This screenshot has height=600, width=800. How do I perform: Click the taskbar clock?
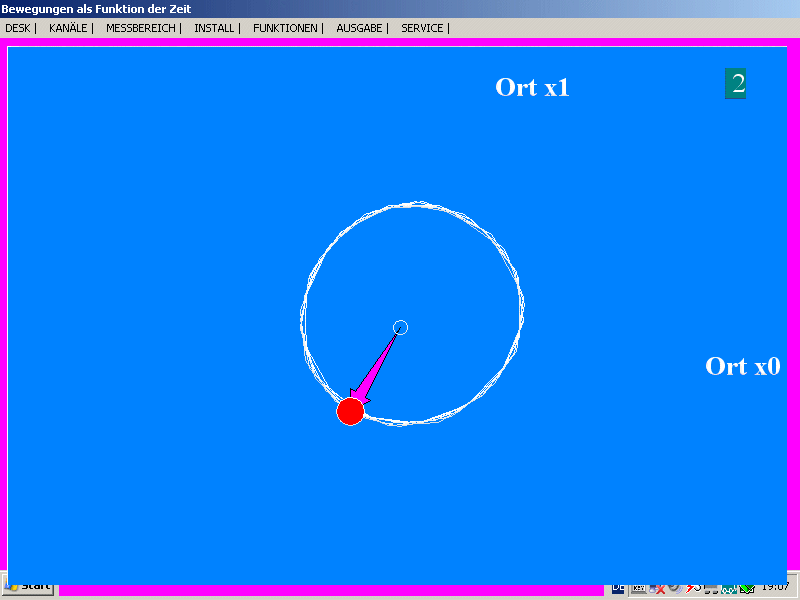click(x=774, y=588)
